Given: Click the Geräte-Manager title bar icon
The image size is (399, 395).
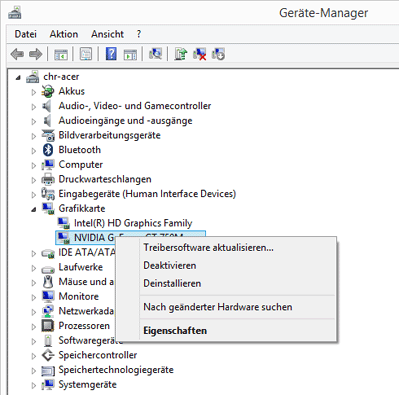Looking at the screenshot, I should pyautogui.click(x=15, y=13).
